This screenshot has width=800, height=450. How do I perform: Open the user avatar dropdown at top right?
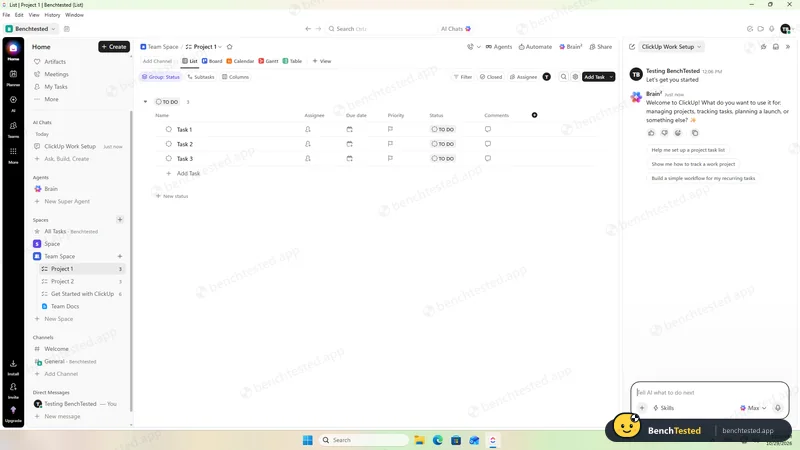[786, 29]
